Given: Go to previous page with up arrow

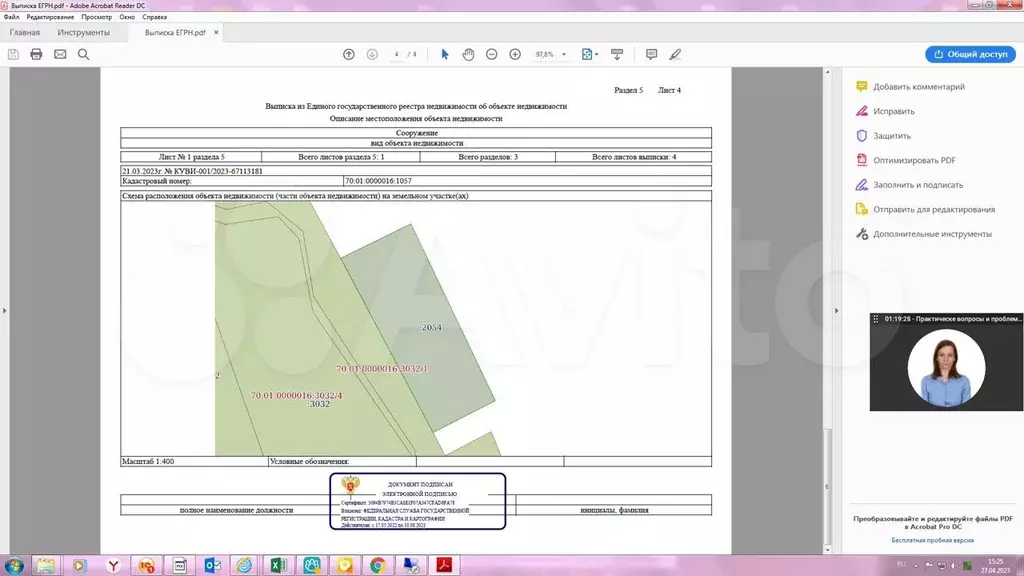Looking at the screenshot, I should (x=348, y=54).
